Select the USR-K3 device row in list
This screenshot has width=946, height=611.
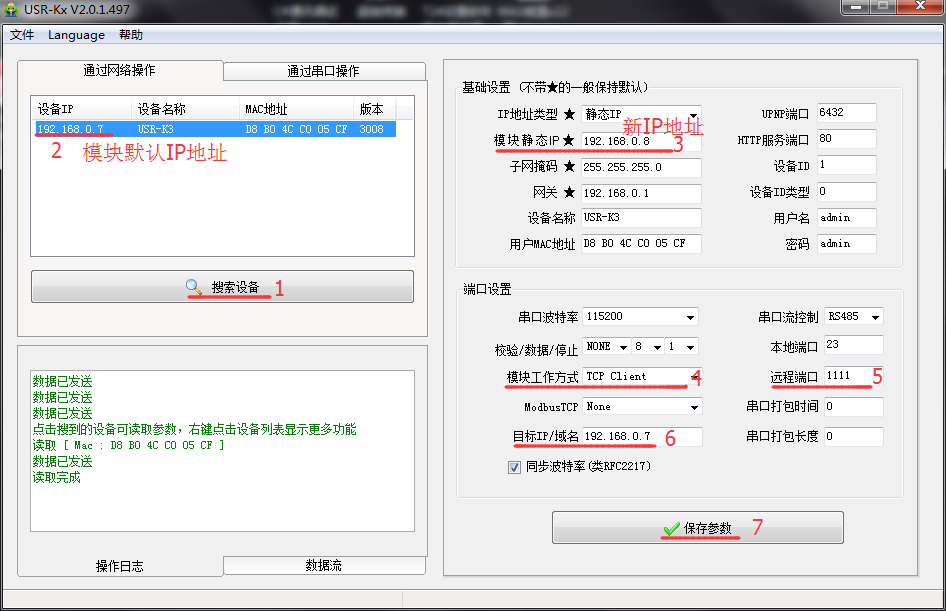point(215,129)
